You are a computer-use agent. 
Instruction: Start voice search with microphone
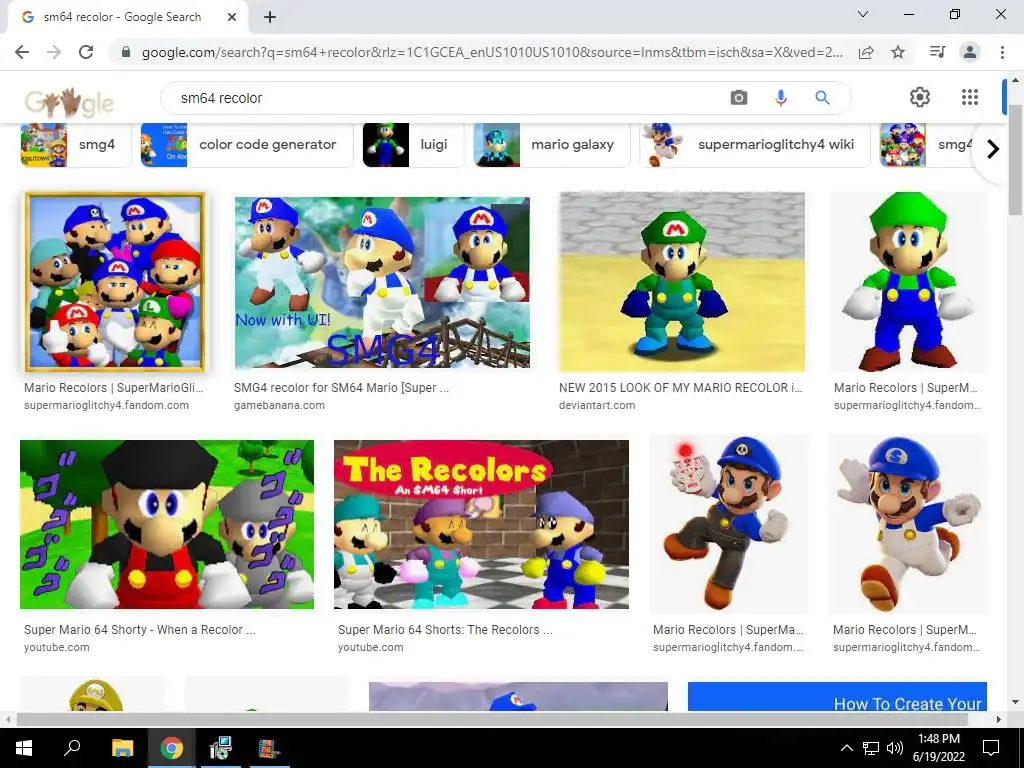(x=780, y=98)
